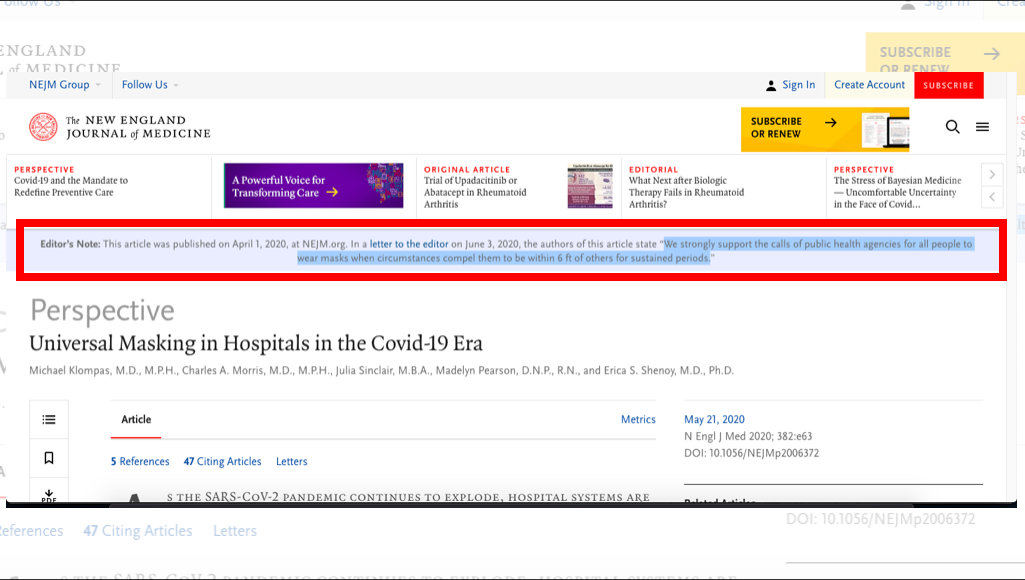Open the Create Account link
Image resolution: width=1025 pixels, height=580 pixels.
[869, 85]
